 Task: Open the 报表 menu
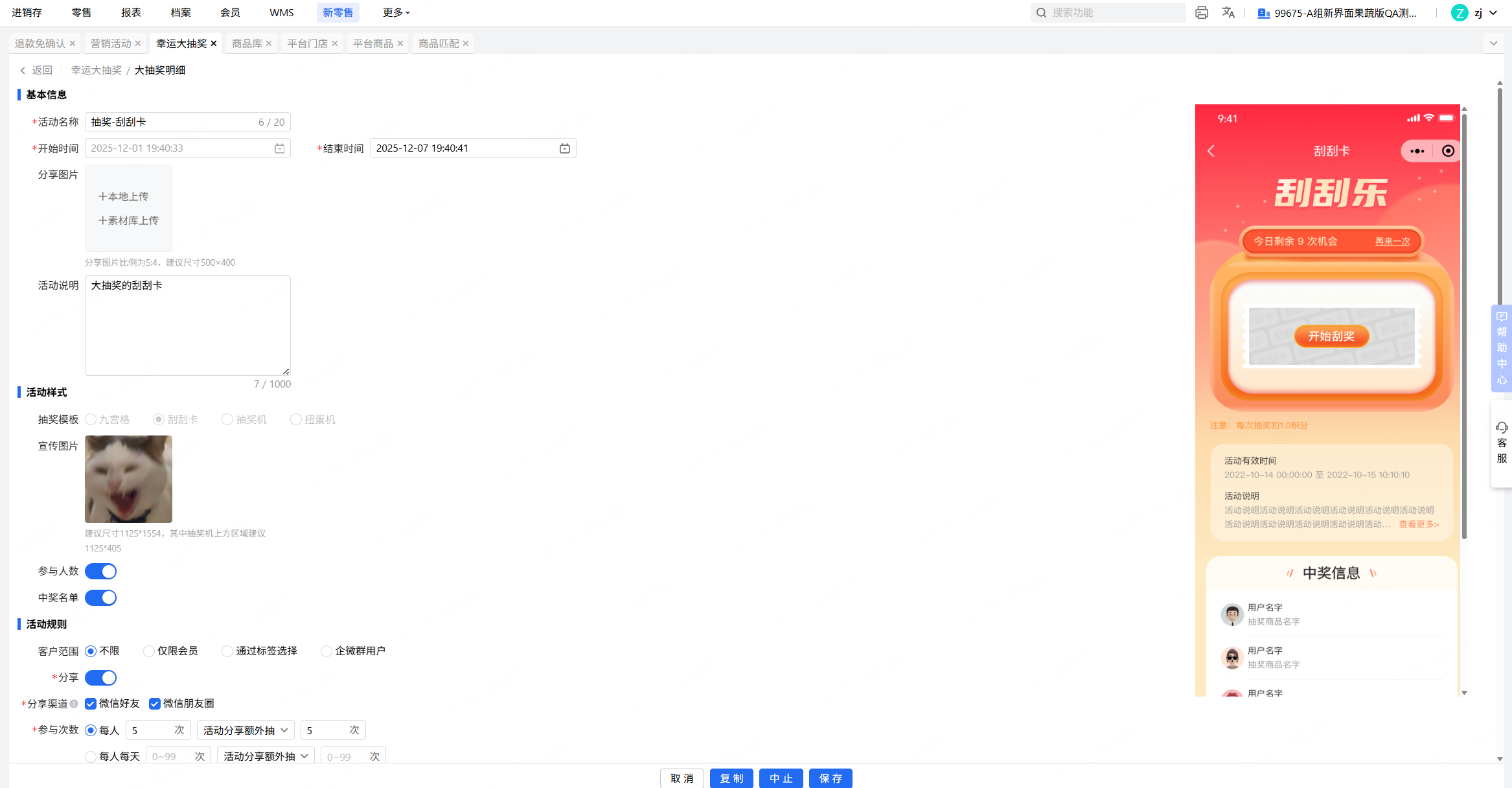pos(131,12)
